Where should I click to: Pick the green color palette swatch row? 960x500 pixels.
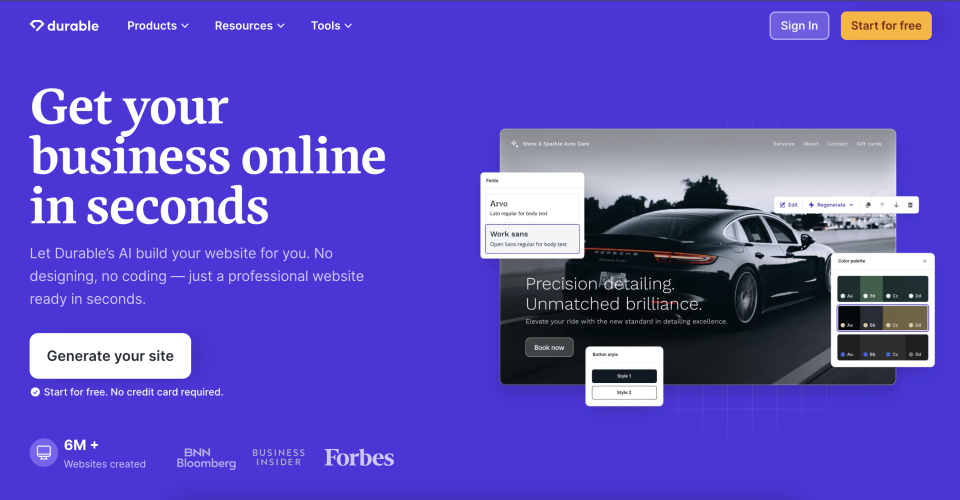(x=882, y=288)
